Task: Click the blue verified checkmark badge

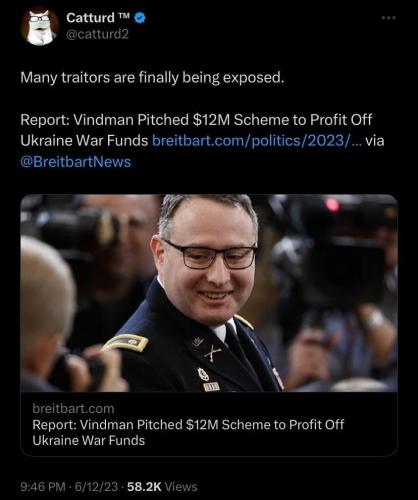Action: pos(140,18)
